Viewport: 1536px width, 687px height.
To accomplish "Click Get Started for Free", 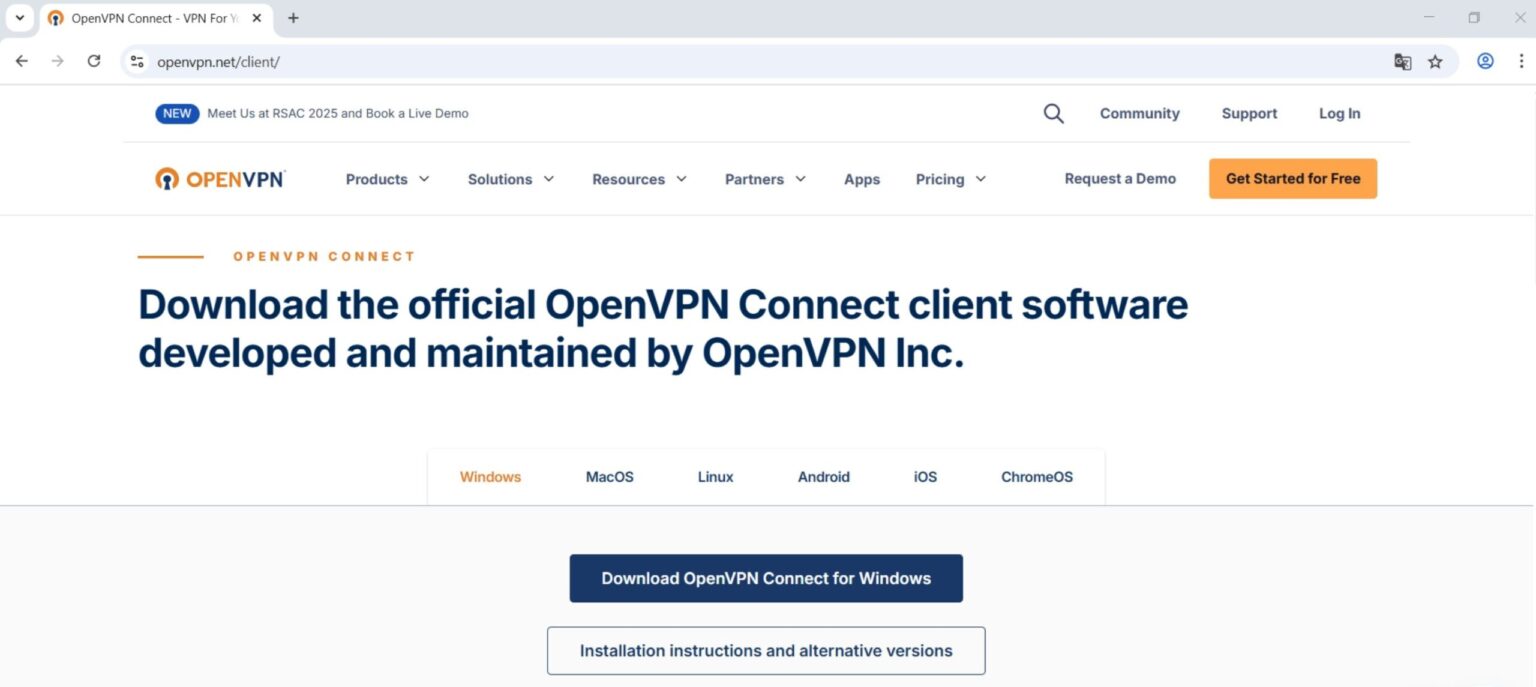I will pyautogui.click(x=1292, y=178).
